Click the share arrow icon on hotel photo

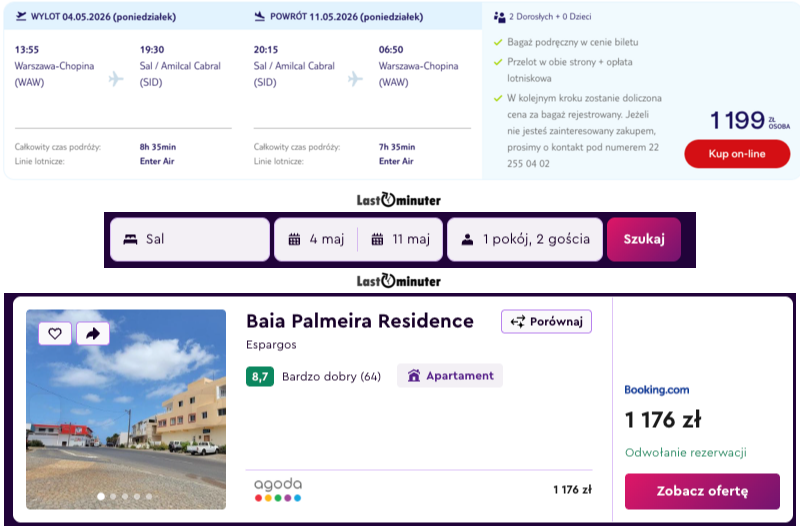click(x=92, y=334)
